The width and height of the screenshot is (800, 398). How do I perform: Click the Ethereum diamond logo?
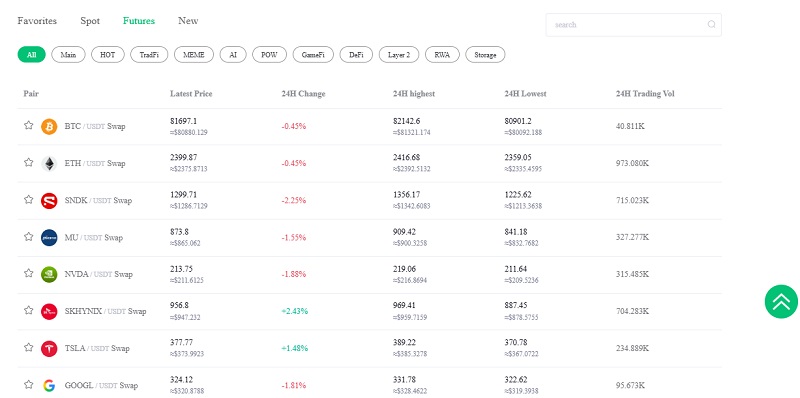pos(49,163)
